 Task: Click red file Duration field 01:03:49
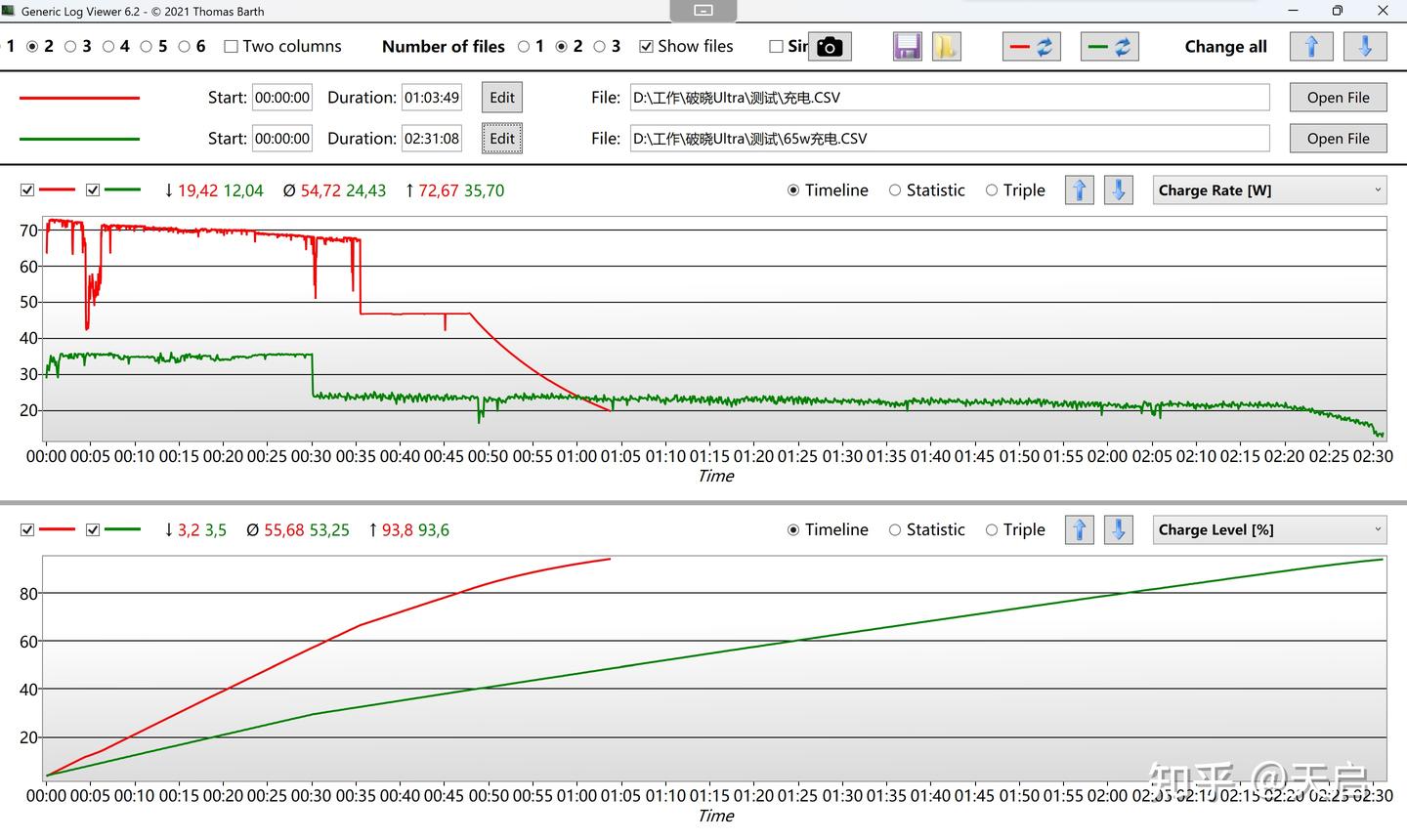432,98
